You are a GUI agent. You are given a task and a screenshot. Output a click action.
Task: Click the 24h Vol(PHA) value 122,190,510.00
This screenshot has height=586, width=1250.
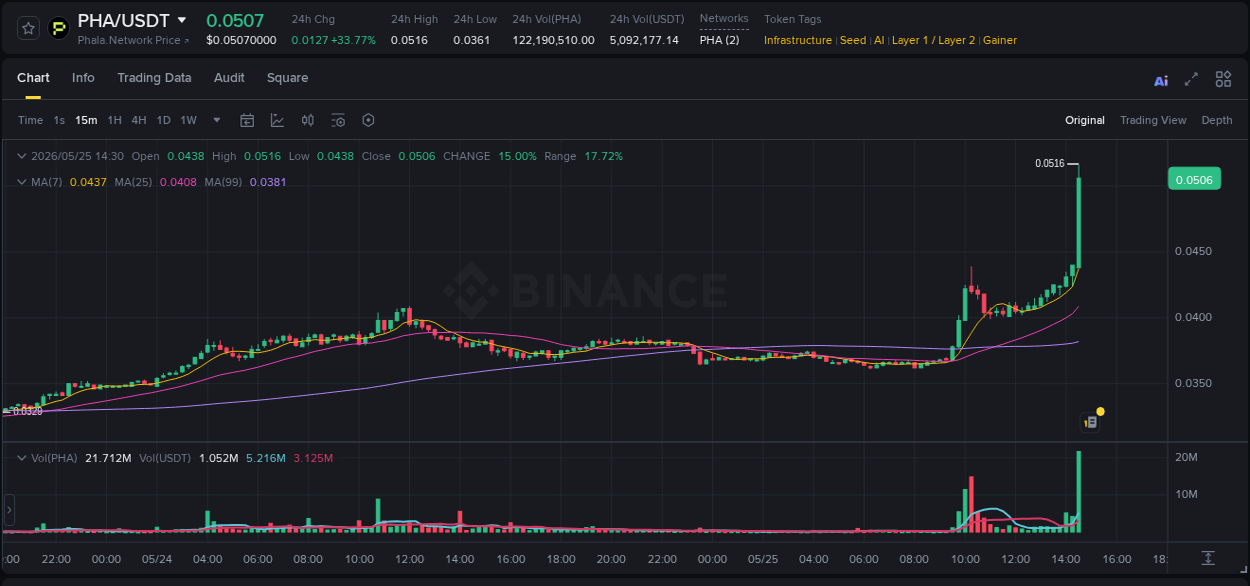(553, 40)
